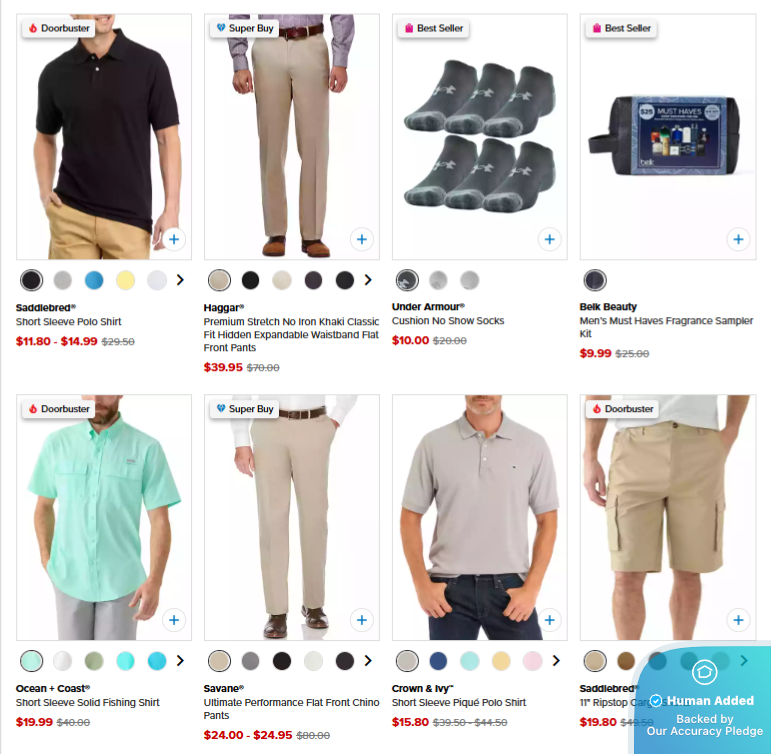The height and width of the screenshot is (754, 771).
Task: Click quick-add plus on Crown & Ivy polo
Action: coord(550,620)
